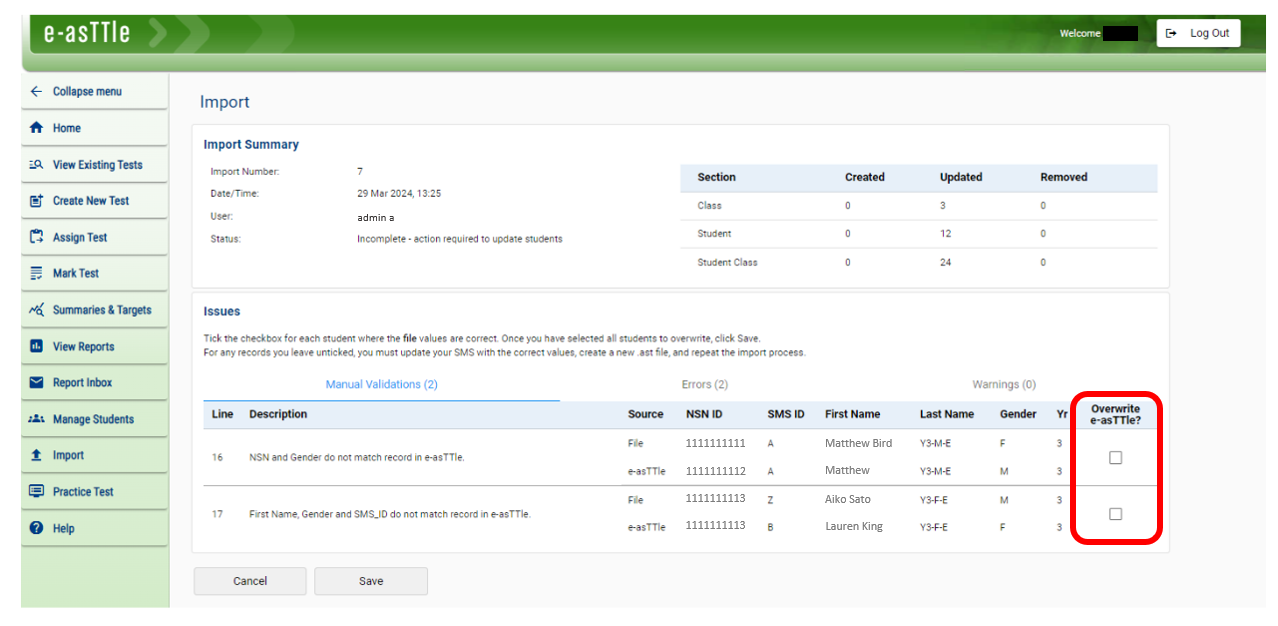Enable overwrite for Aiko Sato's record
Screen dimensions: 1278x626
(x=1115, y=513)
